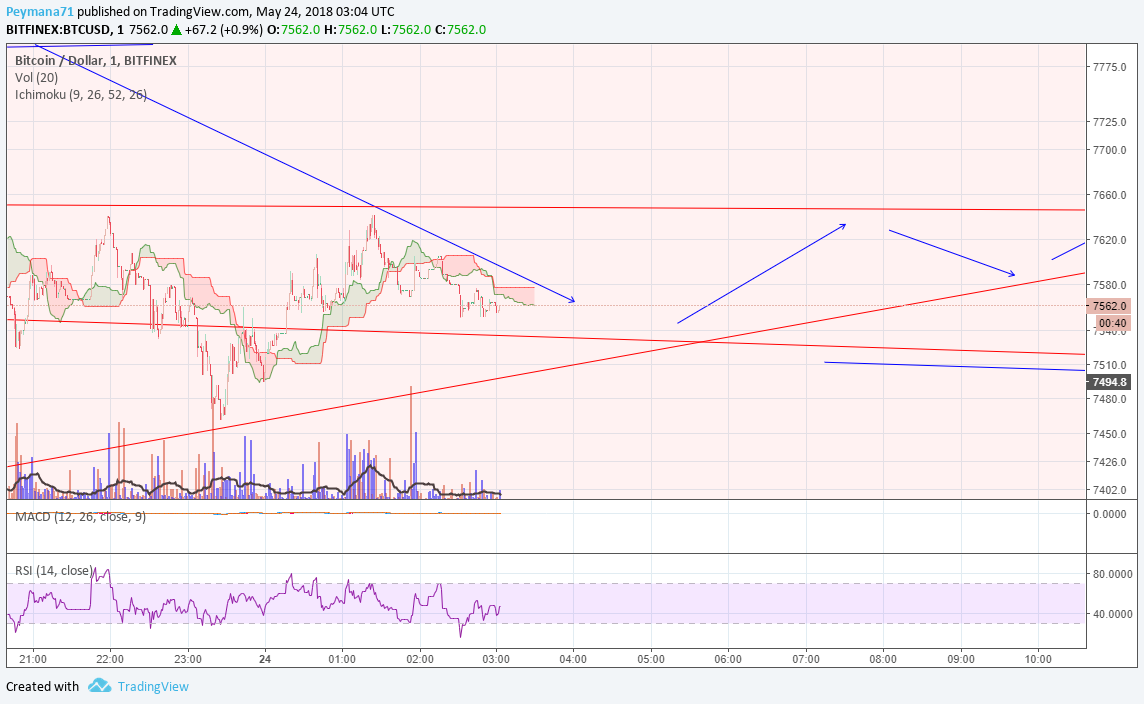1144x704 pixels.
Task: Click the 04:00 time axis label
Action: (573, 659)
